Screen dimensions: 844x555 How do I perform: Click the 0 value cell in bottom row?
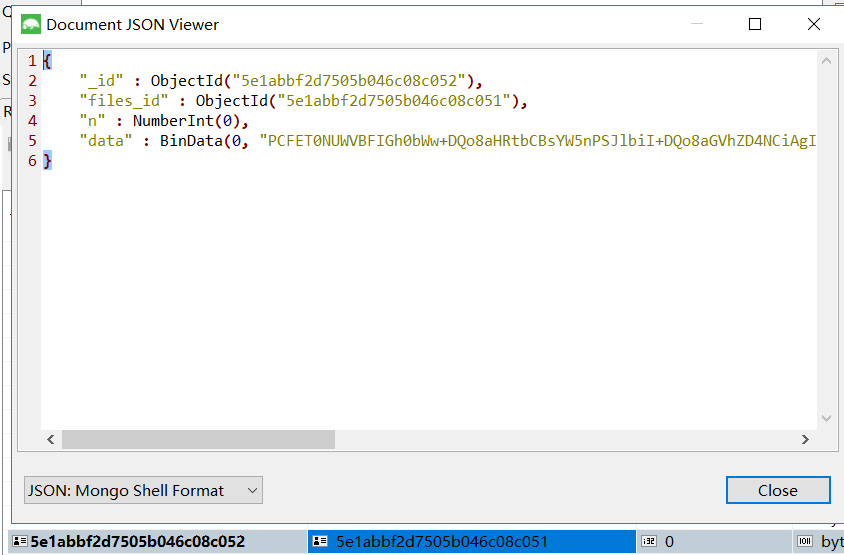714,541
